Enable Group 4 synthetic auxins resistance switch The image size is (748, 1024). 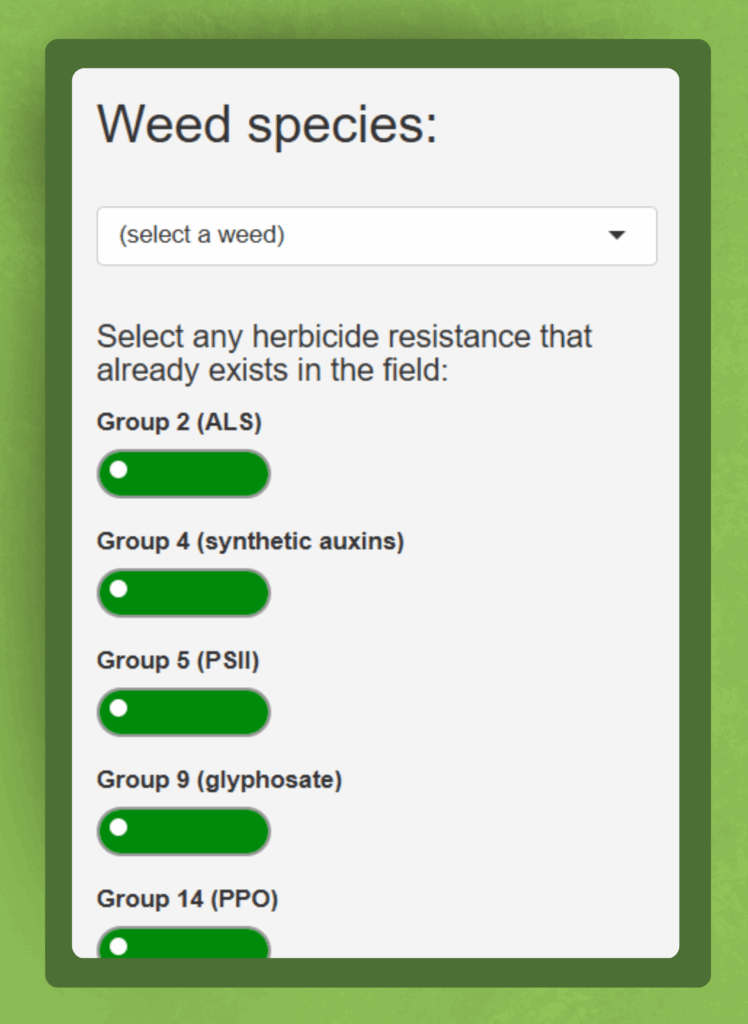tap(184, 592)
